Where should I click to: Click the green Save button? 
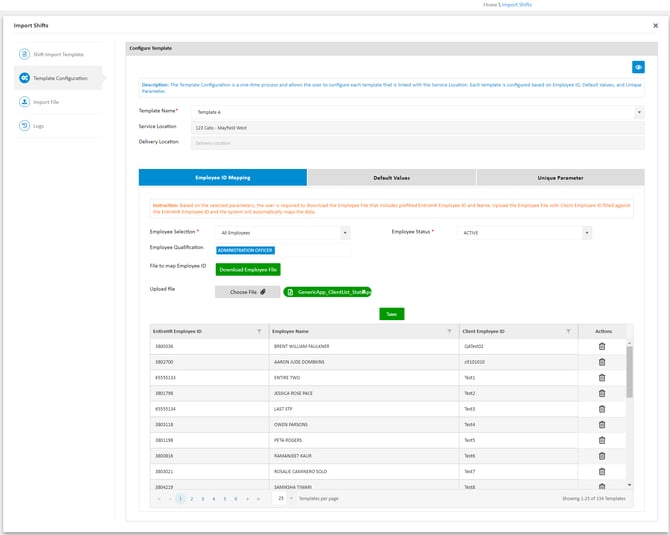(x=391, y=314)
